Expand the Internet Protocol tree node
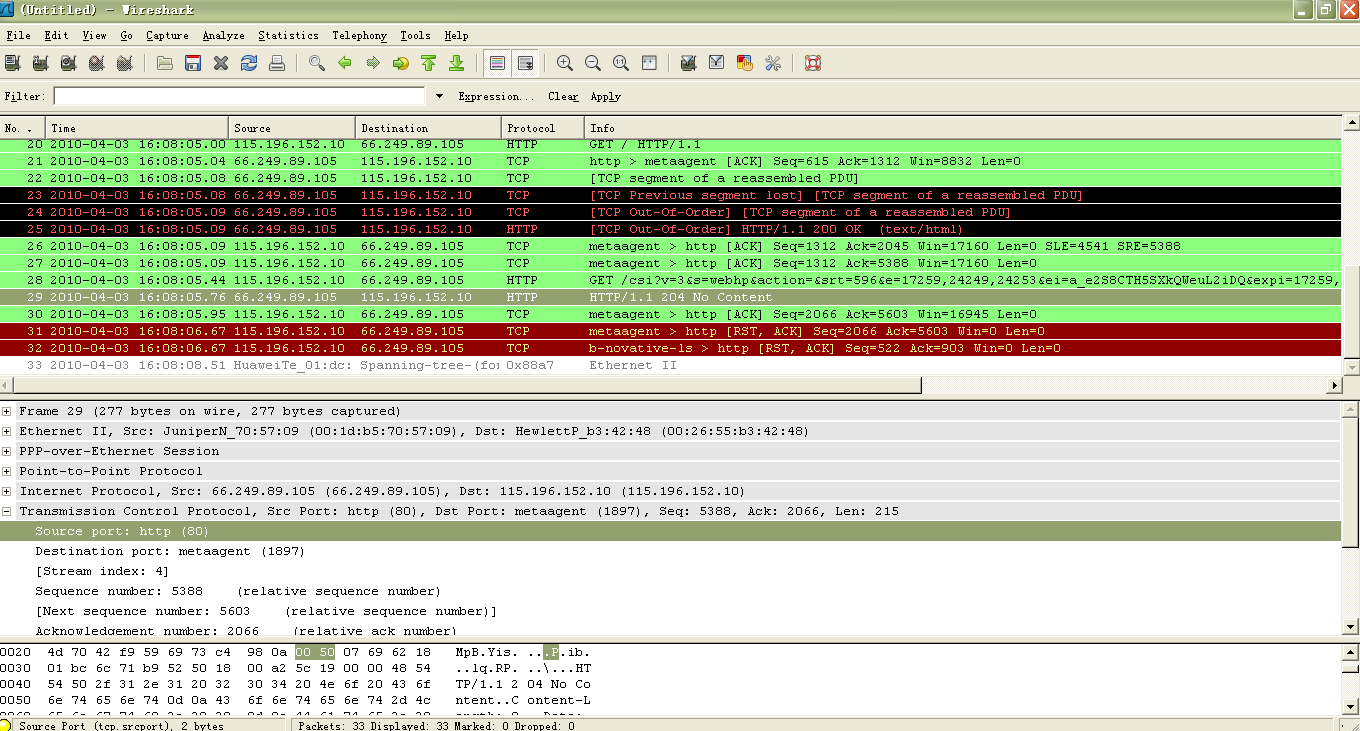The image size is (1360, 731). pyautogui.click(x=8, y=492)
